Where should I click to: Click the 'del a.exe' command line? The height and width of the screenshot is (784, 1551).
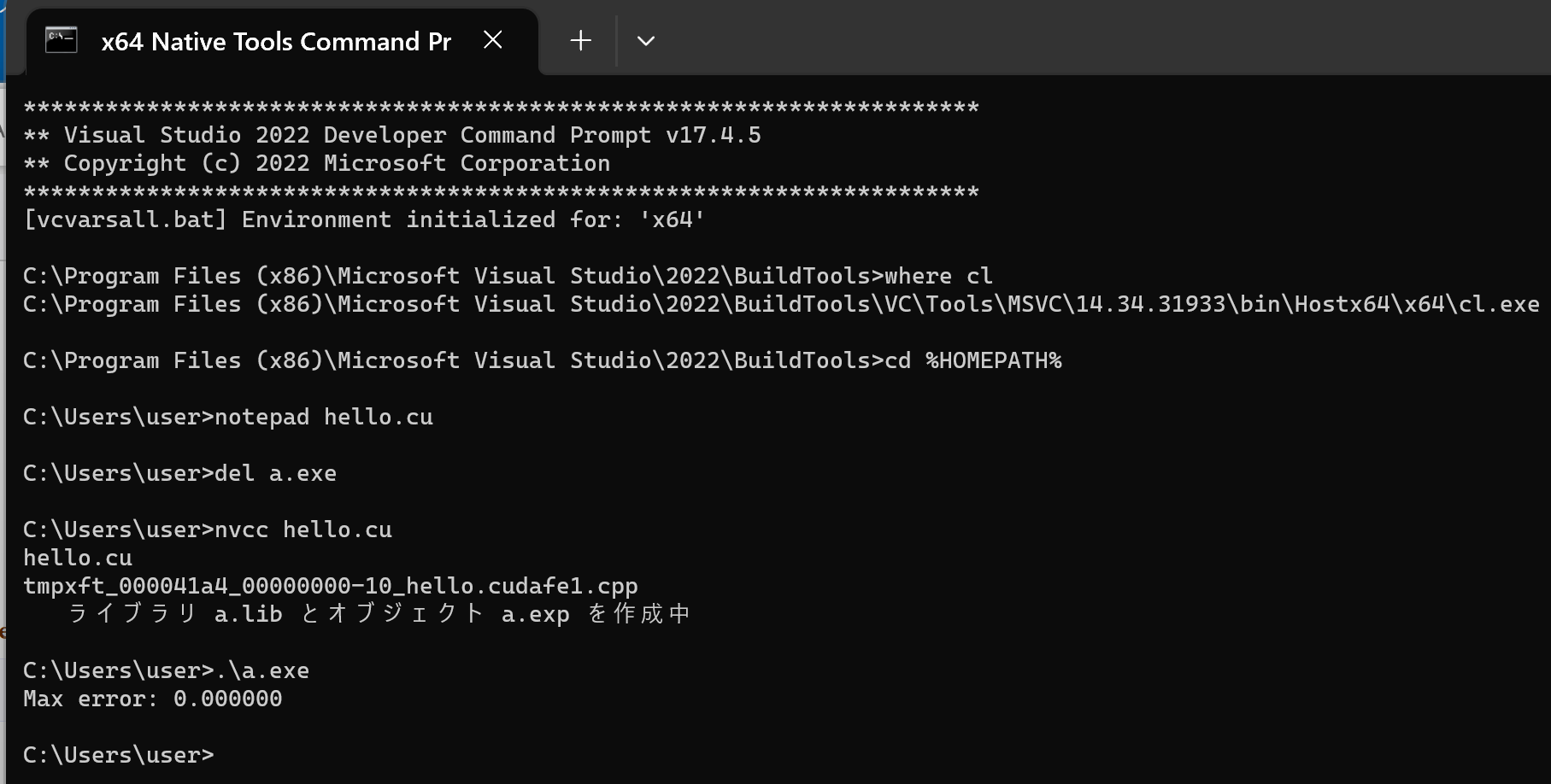[180, 473]
